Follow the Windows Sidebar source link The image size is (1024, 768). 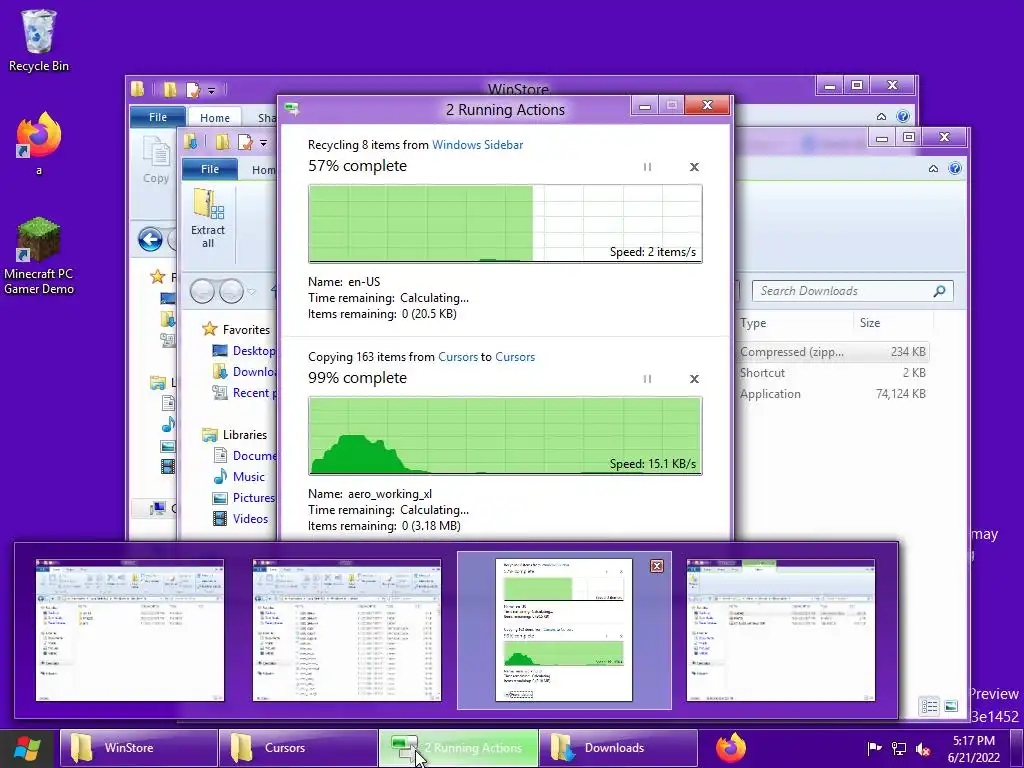477,145
